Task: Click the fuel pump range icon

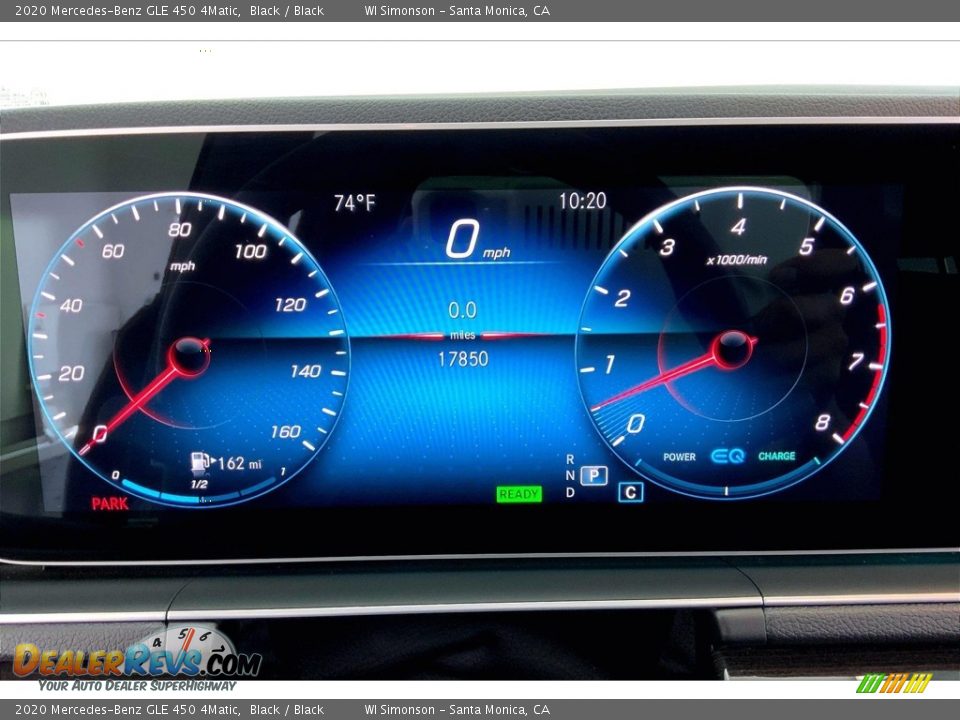Action: click(x=200, y=461)
